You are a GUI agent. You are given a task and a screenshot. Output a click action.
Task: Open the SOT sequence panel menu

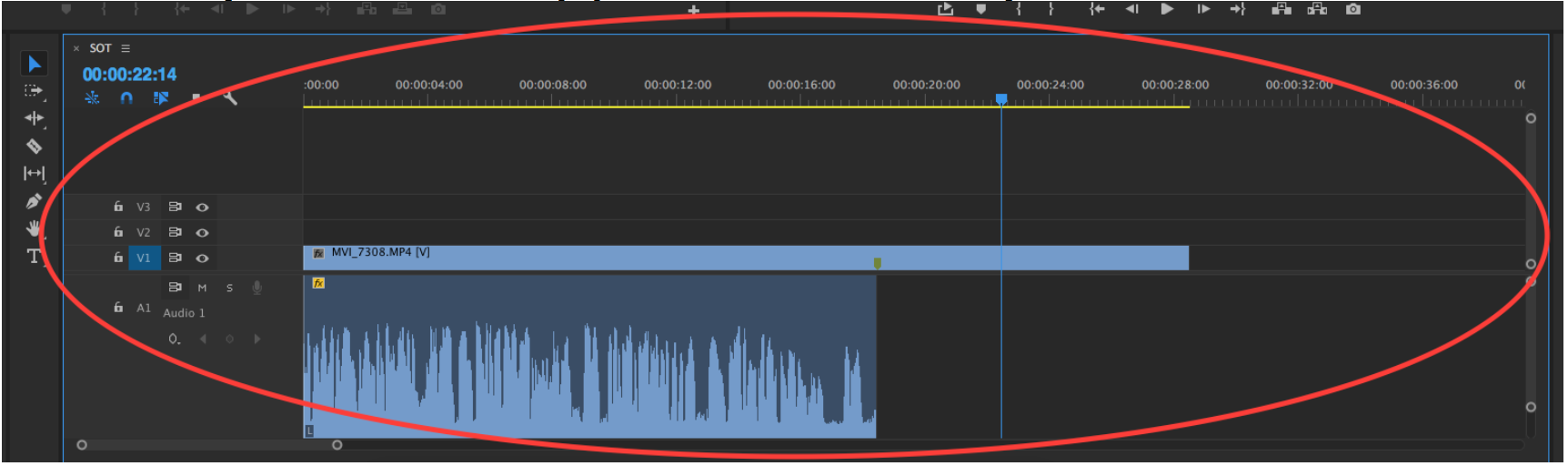click(x=126, y=48)
